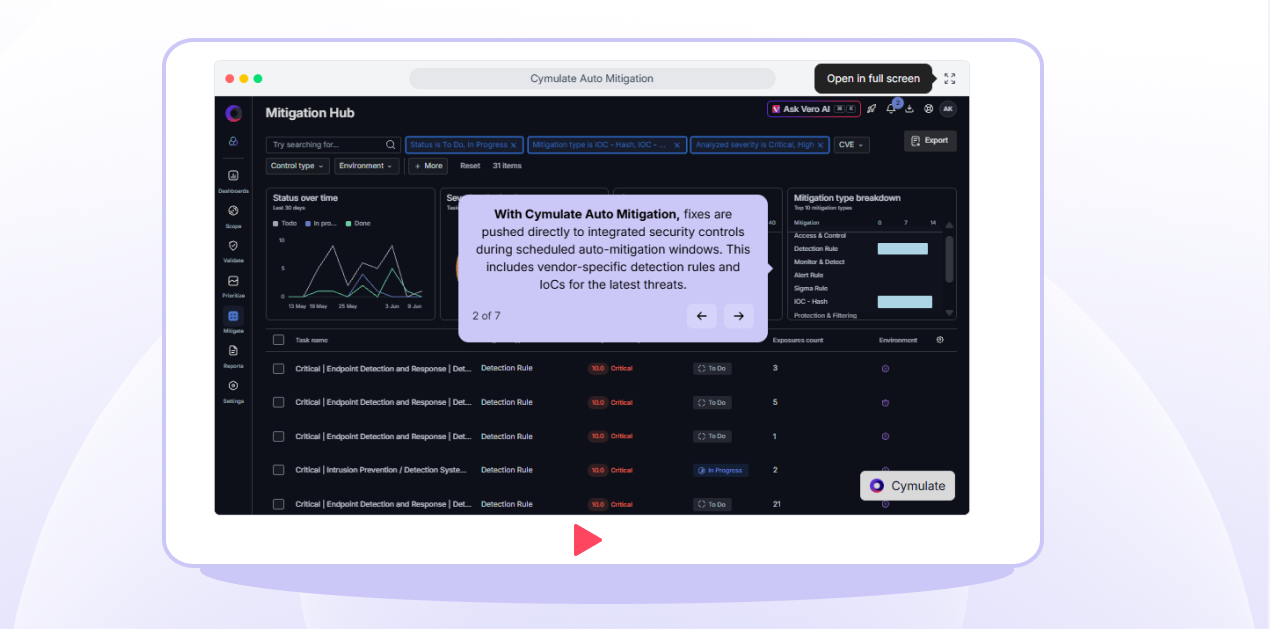Click Sigma Rule in the breakdown list
Image resolution: width=1270 pixels, height=629 pixels.
809,289
